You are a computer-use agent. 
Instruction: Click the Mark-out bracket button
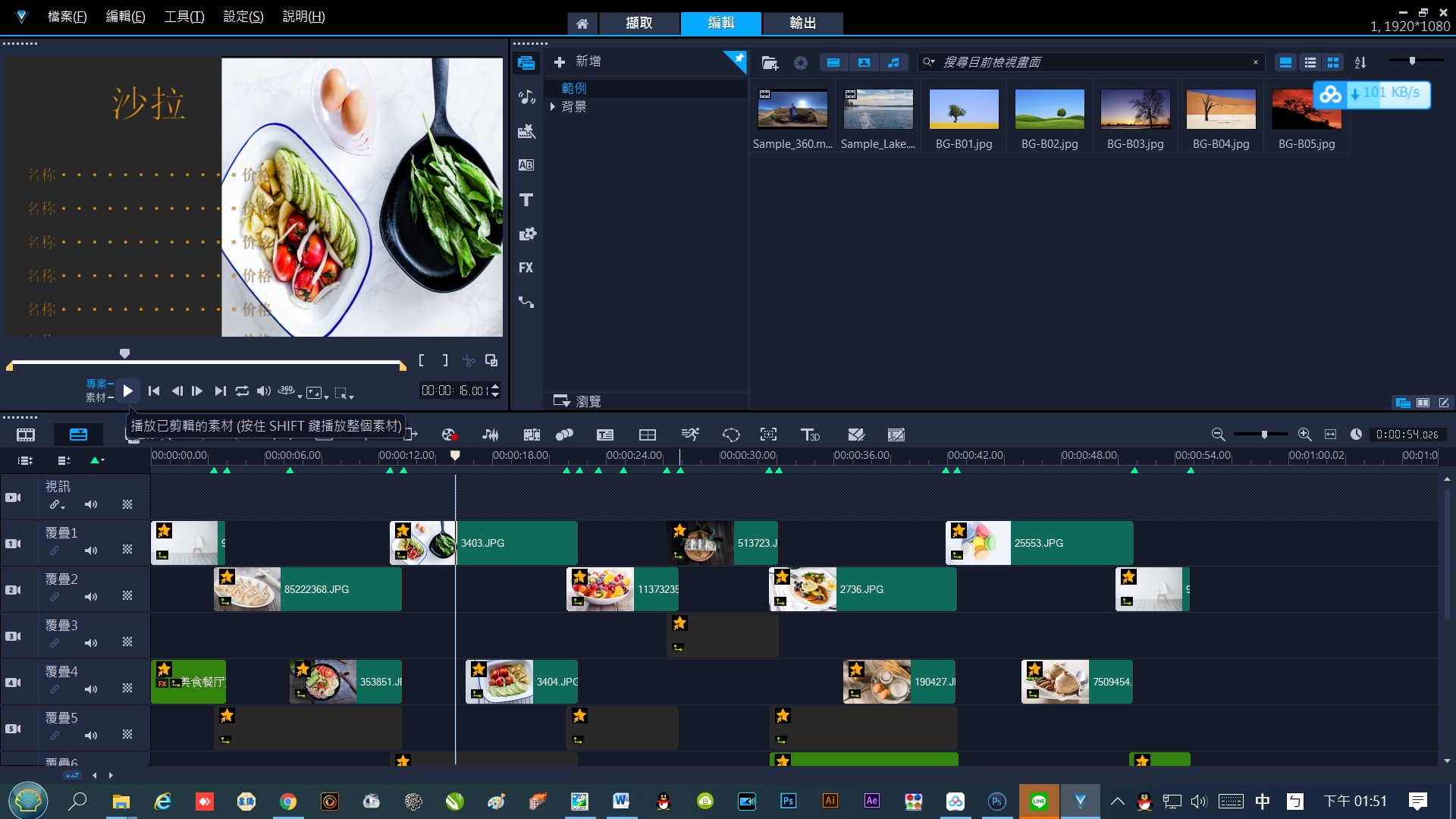click(x=445, y=361)
